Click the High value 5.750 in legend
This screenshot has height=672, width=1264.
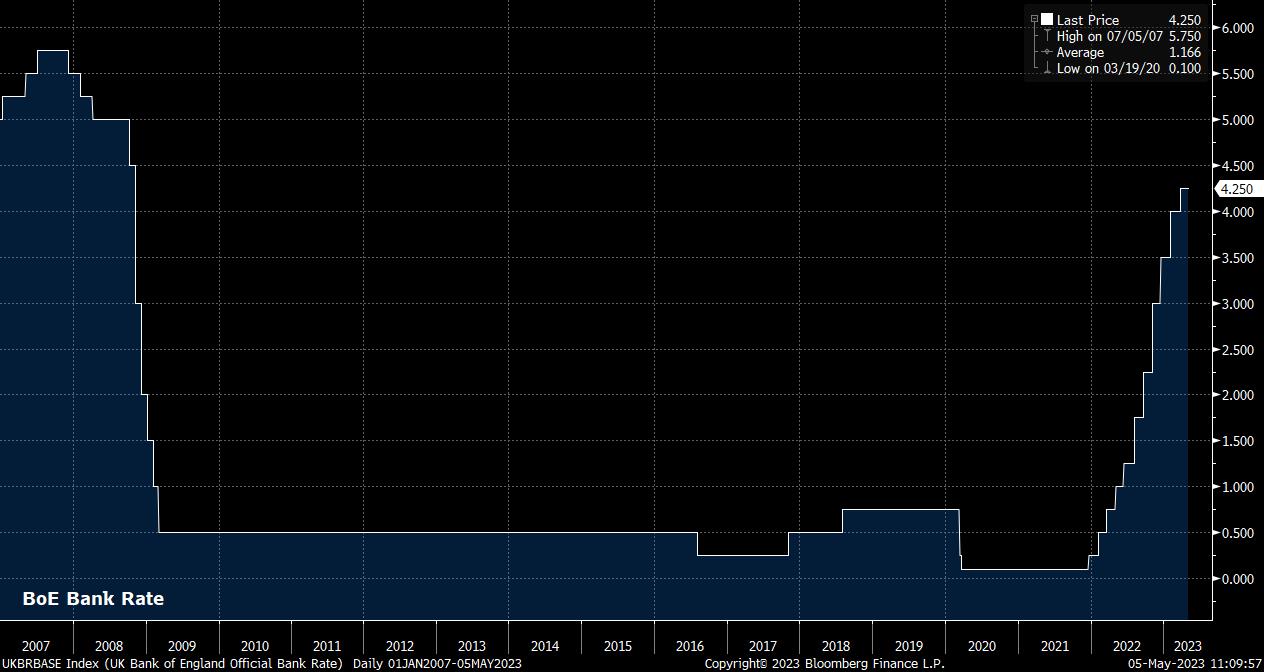[1185, 36]
